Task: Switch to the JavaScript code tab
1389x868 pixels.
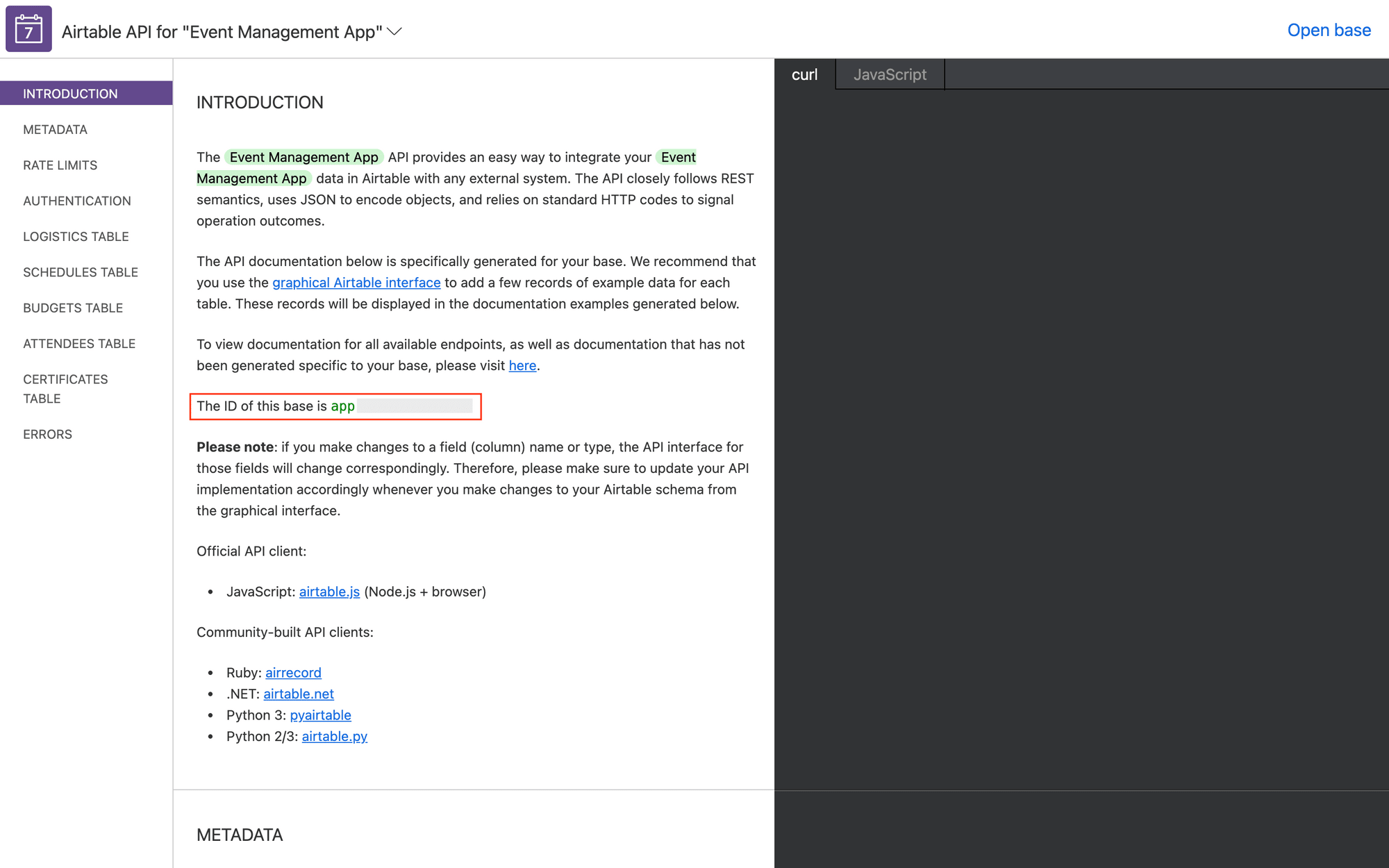Action: pos(890,74)
